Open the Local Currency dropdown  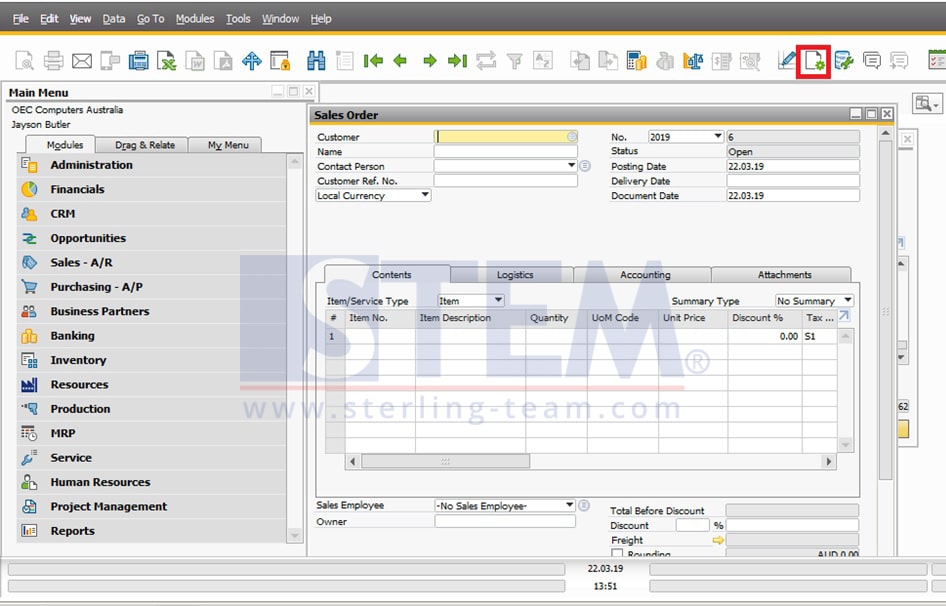pyautogui.click(x=425, y=194)
